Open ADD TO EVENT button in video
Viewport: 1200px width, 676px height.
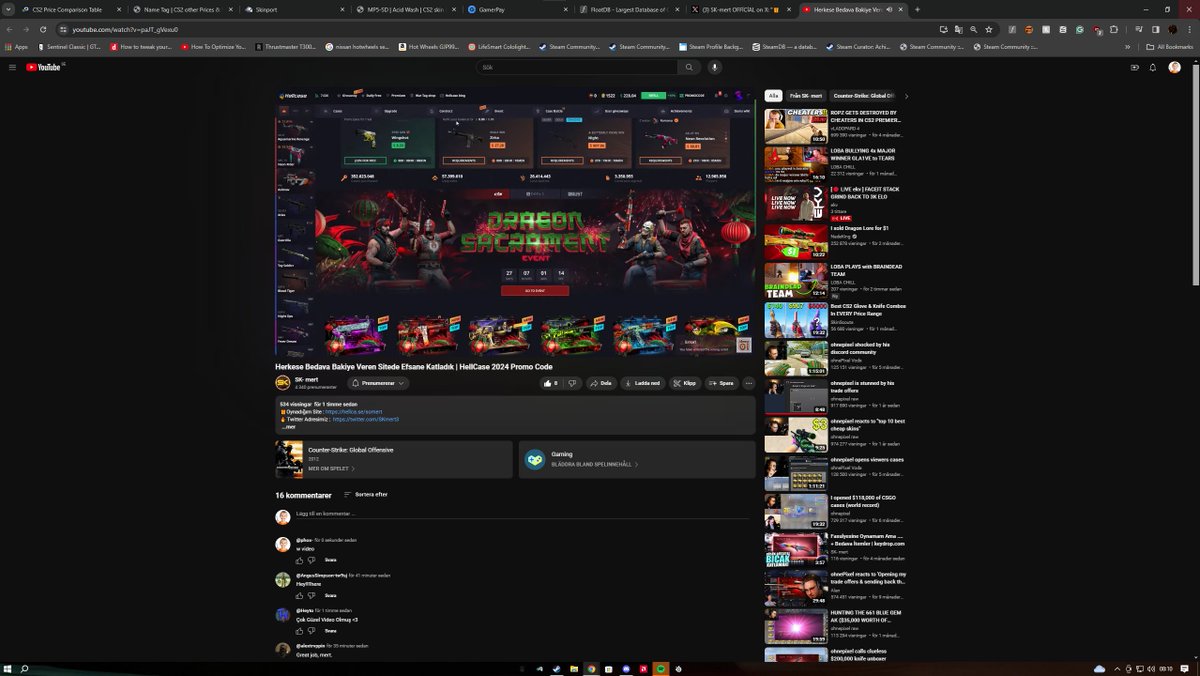click(534, 291)
